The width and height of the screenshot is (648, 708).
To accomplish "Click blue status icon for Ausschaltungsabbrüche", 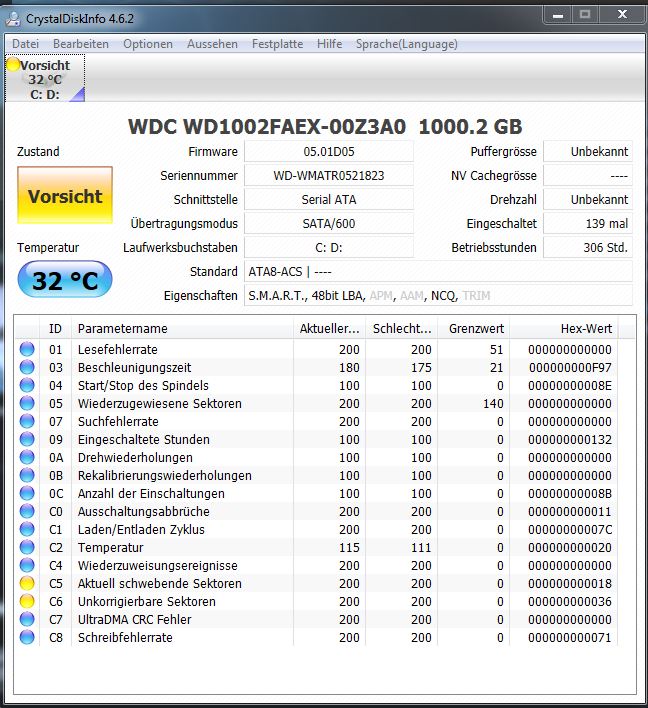I will (x=27, y=511).
